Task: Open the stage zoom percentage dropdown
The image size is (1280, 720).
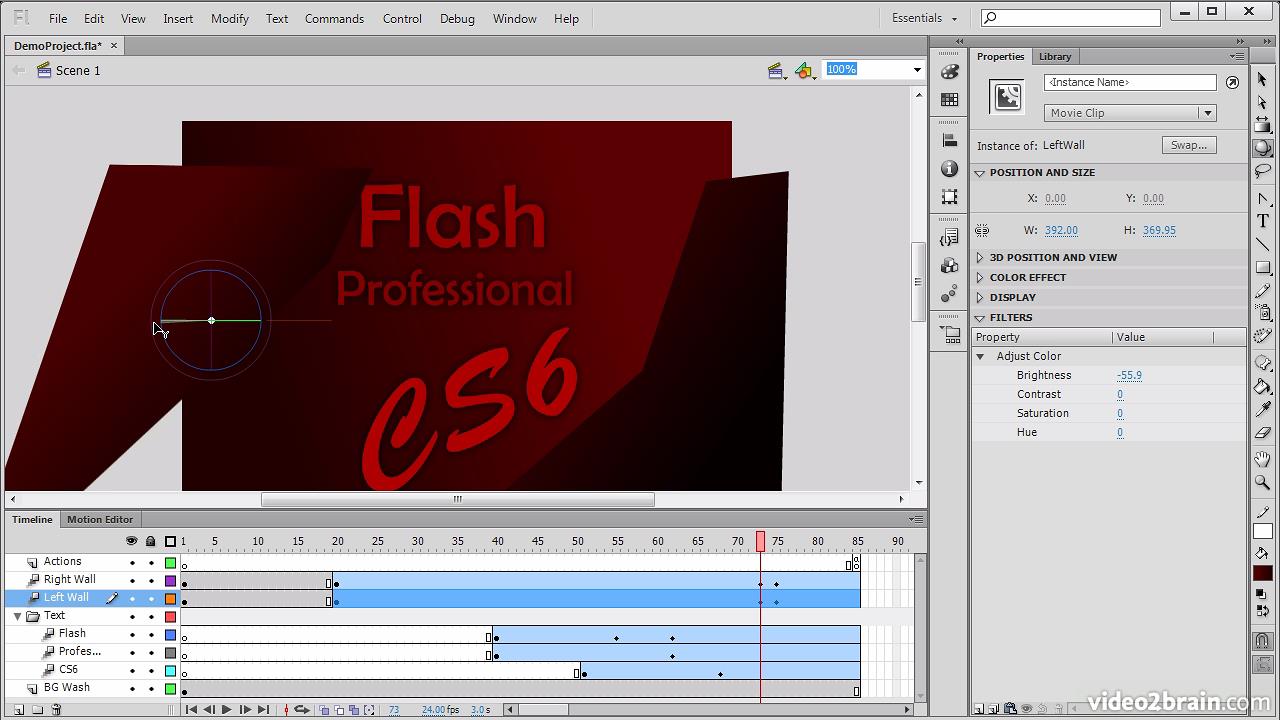Action: pos(917,69)
